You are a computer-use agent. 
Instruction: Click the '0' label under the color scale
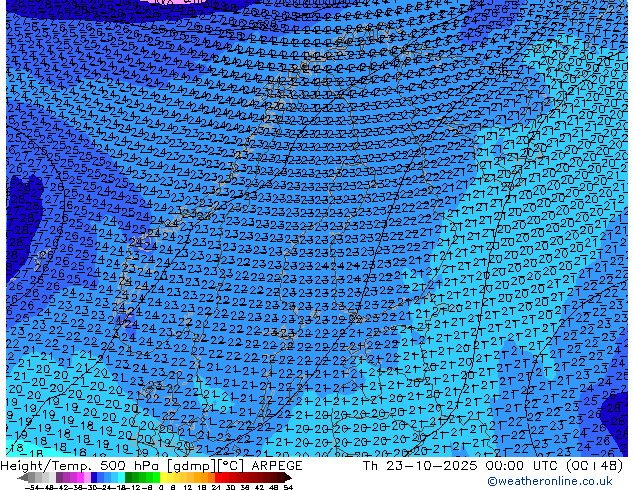tap(161, 487)
